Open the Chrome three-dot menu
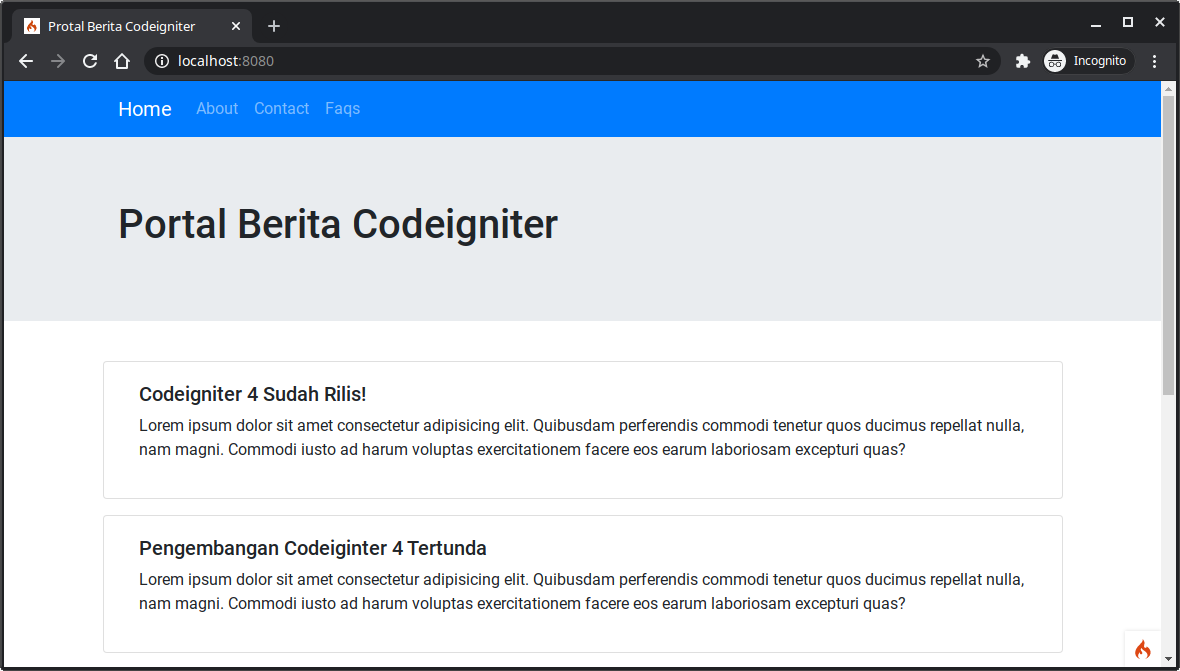Screen dimensions: 1180x671 point(1154,61)
